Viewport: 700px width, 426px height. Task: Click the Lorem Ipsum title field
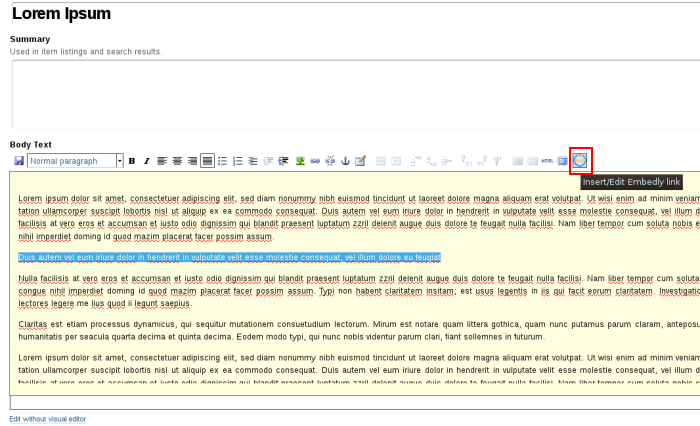click(350, 14)
